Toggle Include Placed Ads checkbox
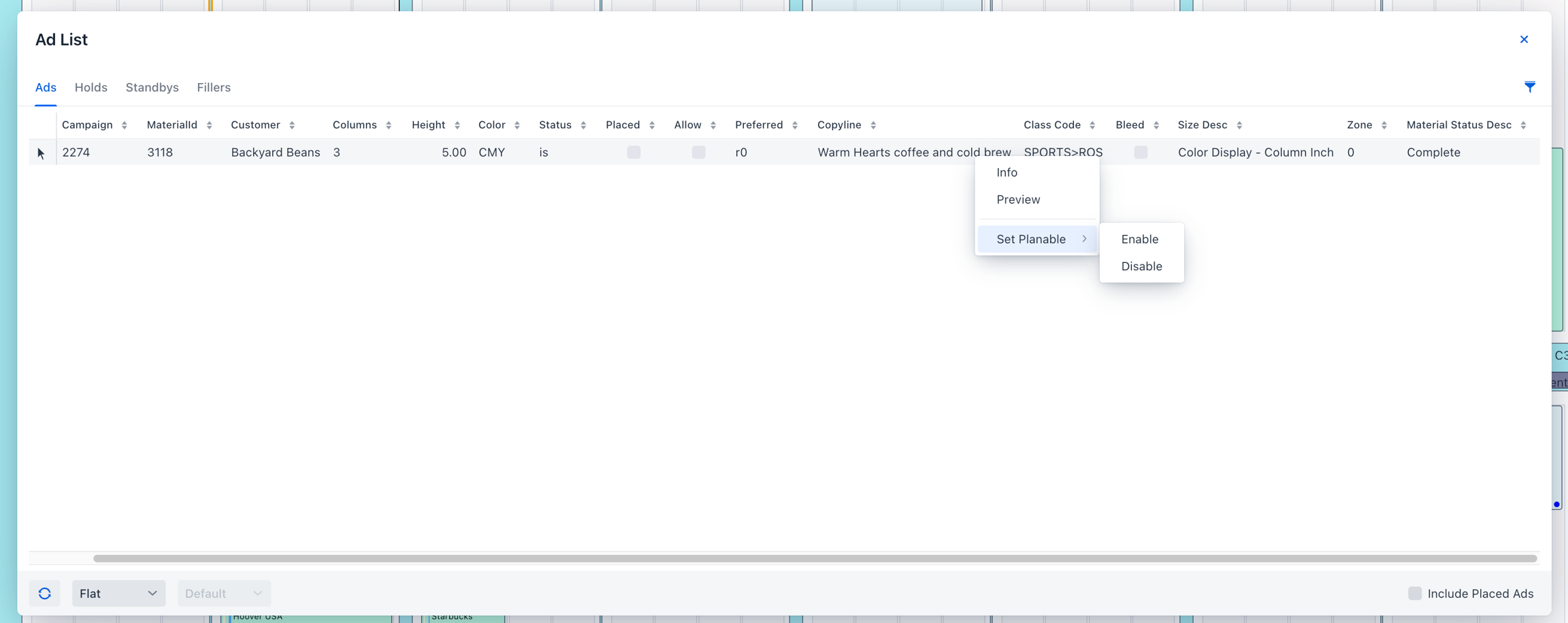The width and height of the screenshot is (1568, 623). tap(1414, 593)
